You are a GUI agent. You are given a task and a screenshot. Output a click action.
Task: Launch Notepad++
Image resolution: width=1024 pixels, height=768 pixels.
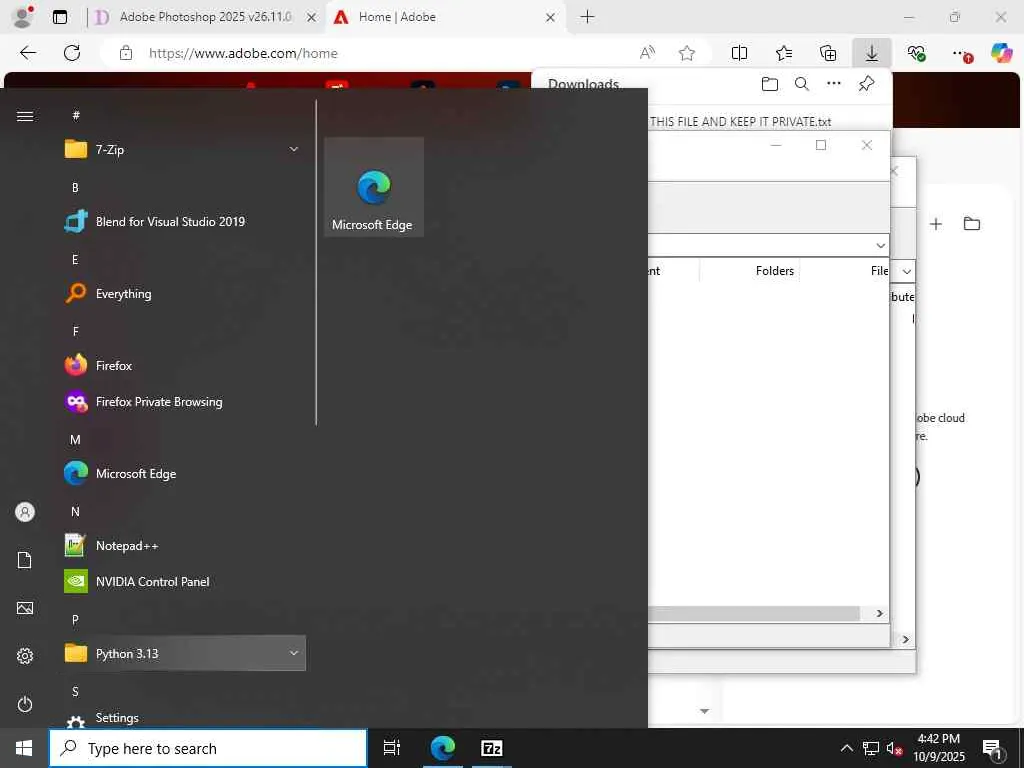pos(182,545)
